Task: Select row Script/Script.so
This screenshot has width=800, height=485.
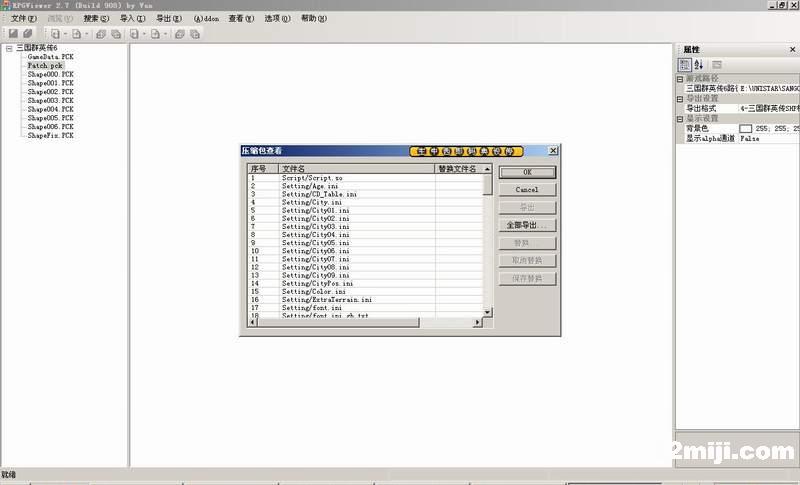Action: tap(365, 178)
